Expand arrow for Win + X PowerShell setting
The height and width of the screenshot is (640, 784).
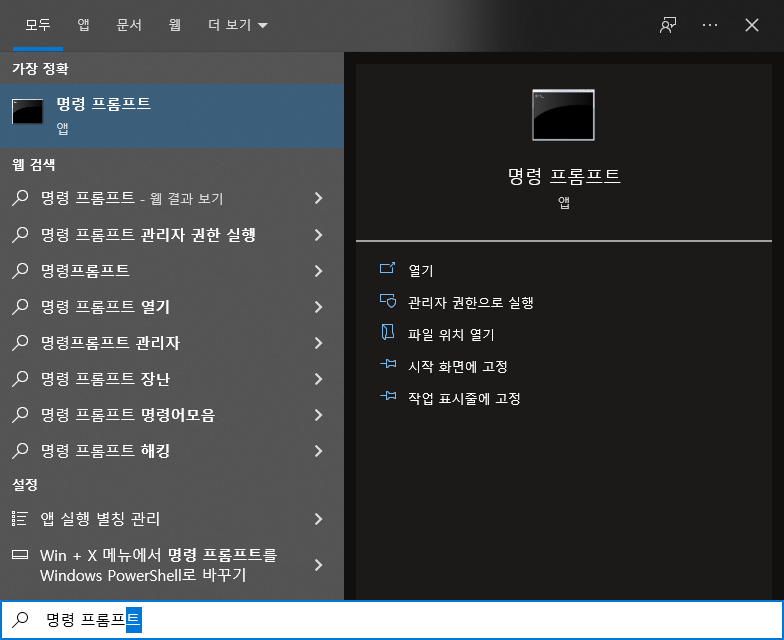coord(318,565)
